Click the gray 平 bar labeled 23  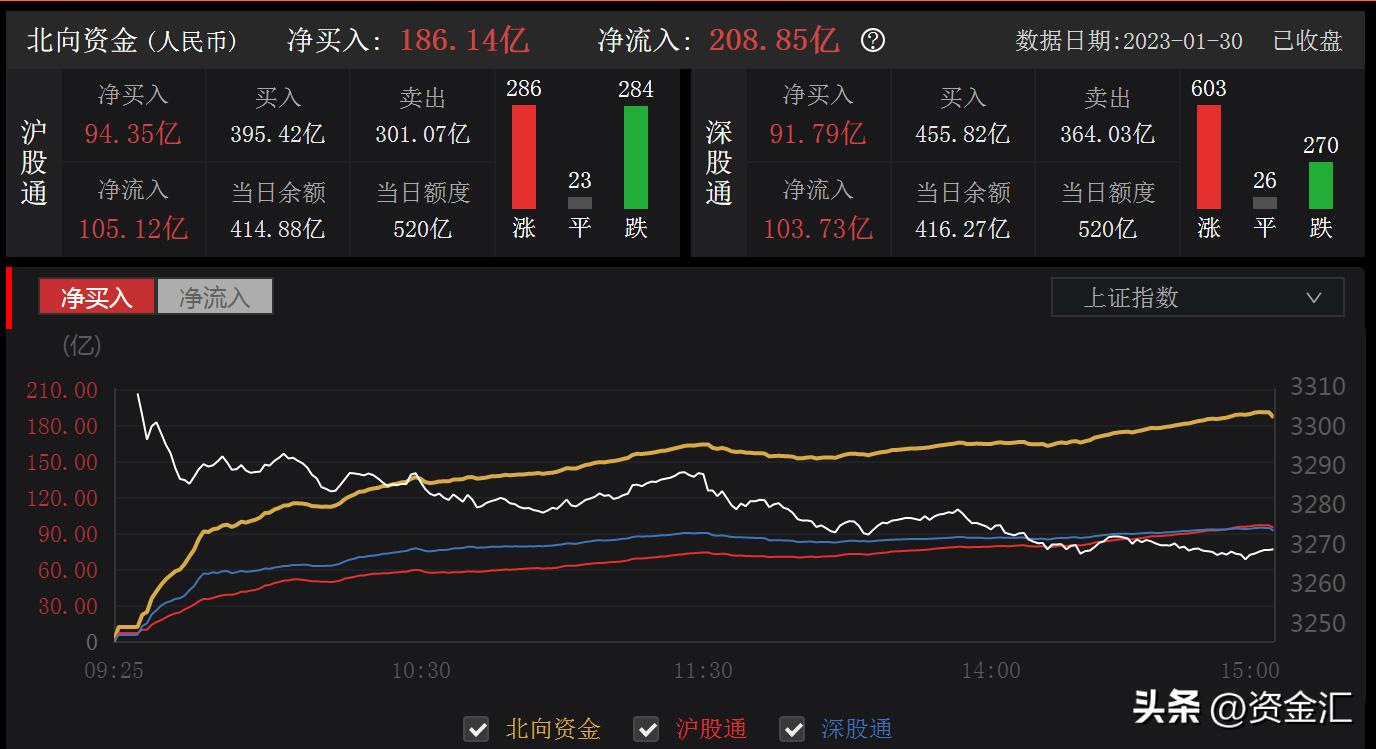[580, 203]
